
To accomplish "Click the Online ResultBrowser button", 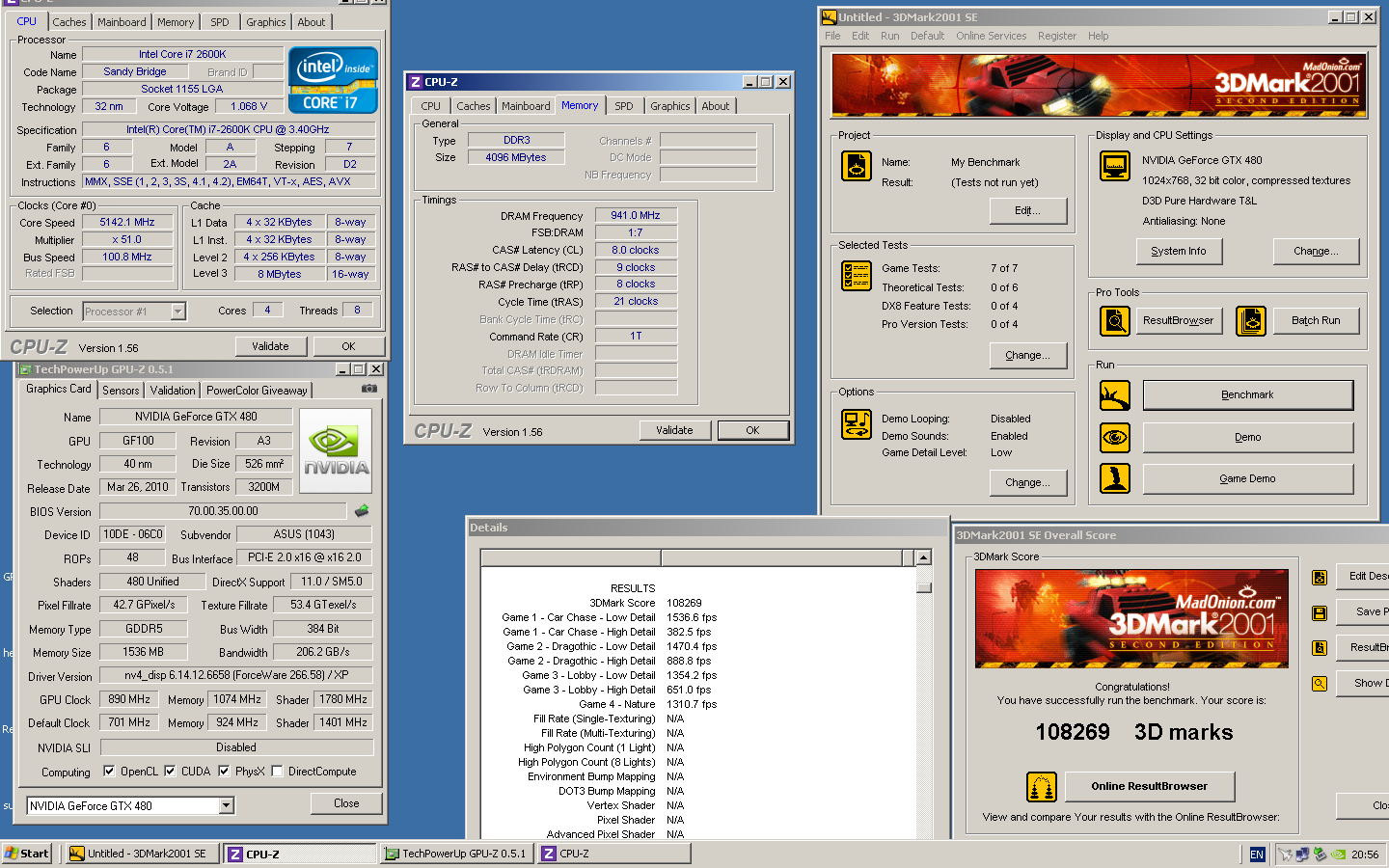I will [1150, 787].
